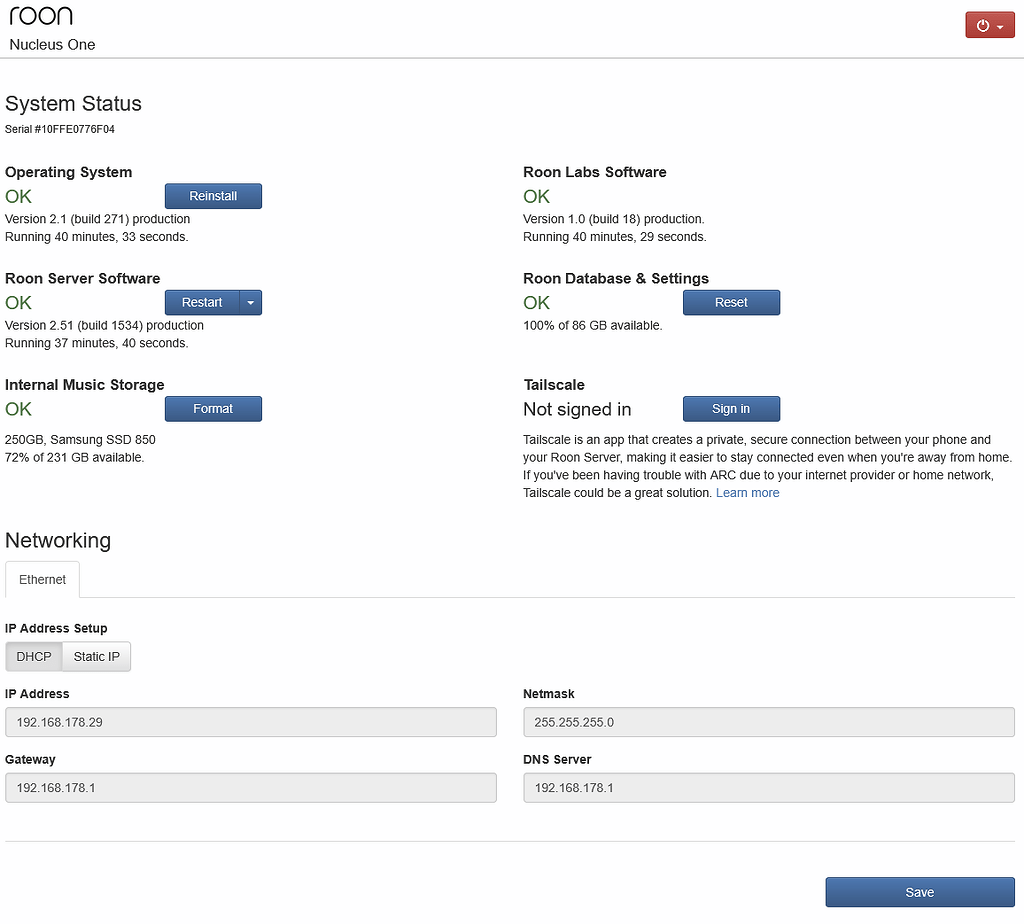Click the Nucleus One device name
1024x924 pixels.
[51, 44]
